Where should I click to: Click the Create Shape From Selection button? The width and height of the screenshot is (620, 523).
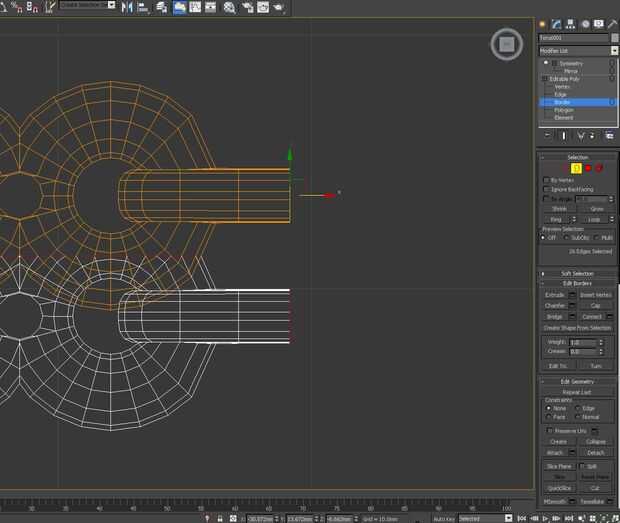577,328
